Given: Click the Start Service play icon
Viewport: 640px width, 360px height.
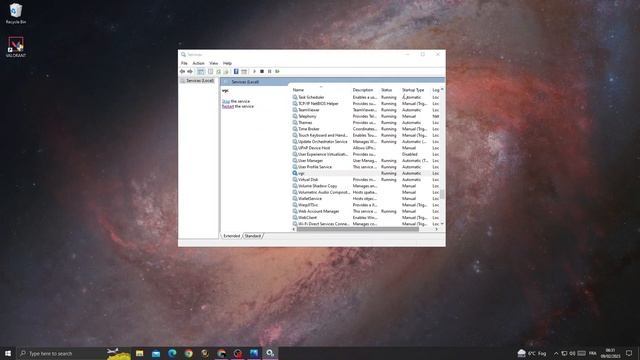Looking at the screenshot, I should pyautogui.click(x=254, y=71).
